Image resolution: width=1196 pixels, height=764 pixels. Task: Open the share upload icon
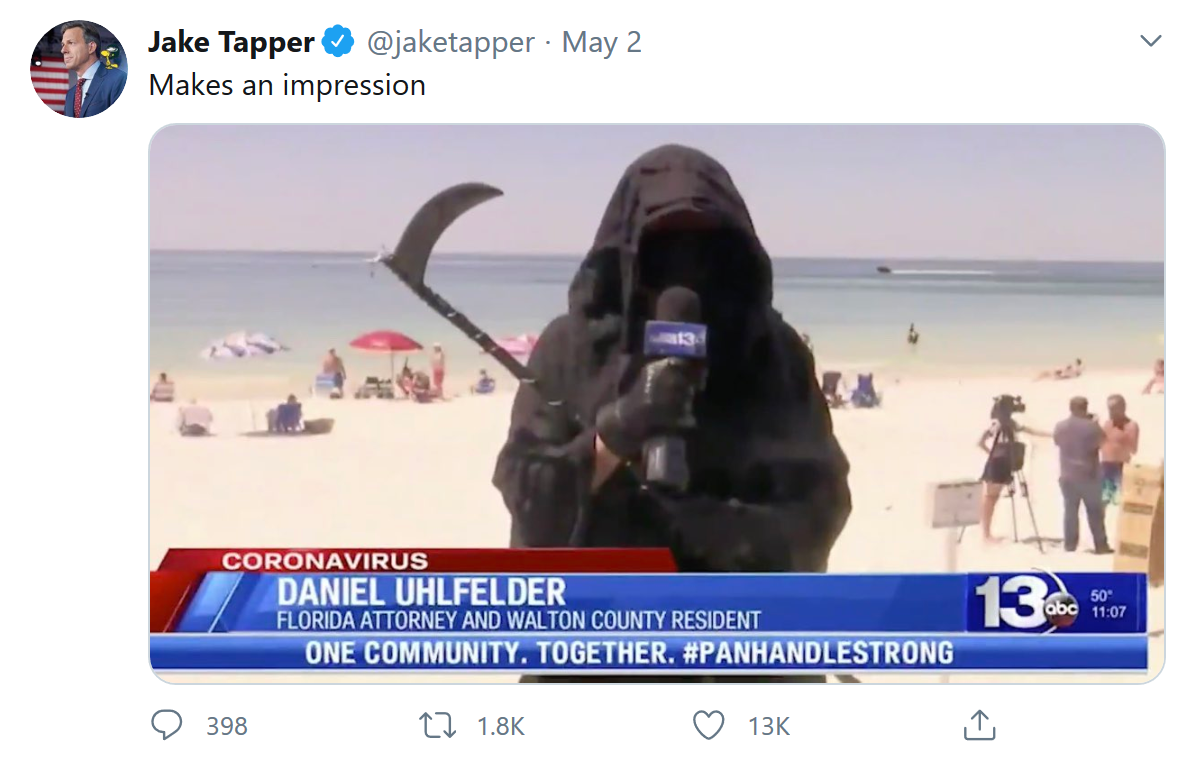coord(979,725)
